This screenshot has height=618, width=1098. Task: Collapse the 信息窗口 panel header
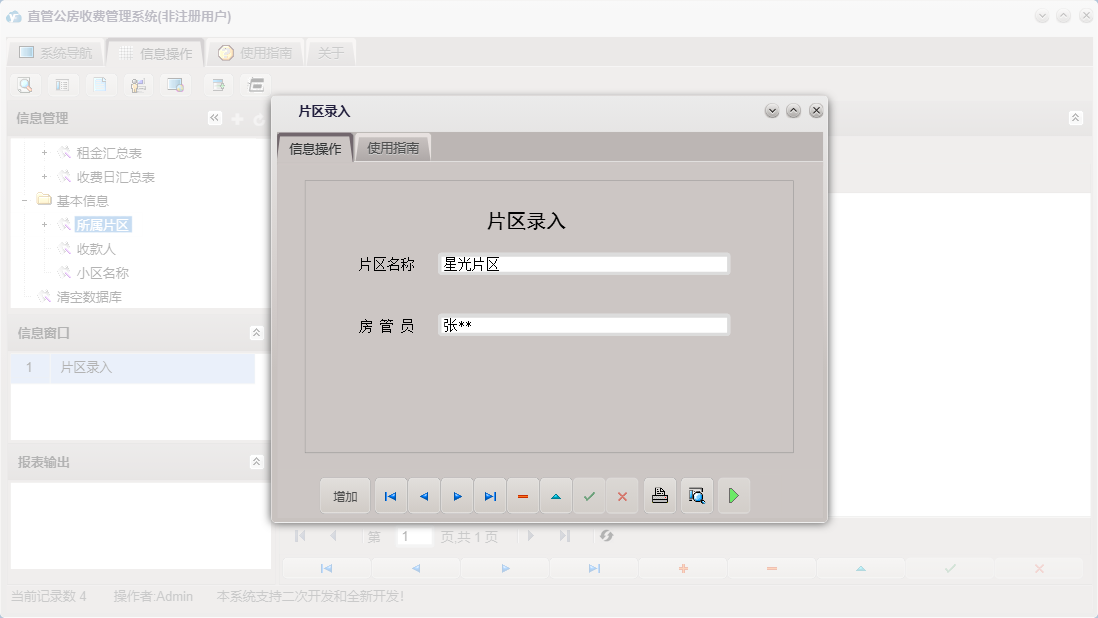coord(256,331)
